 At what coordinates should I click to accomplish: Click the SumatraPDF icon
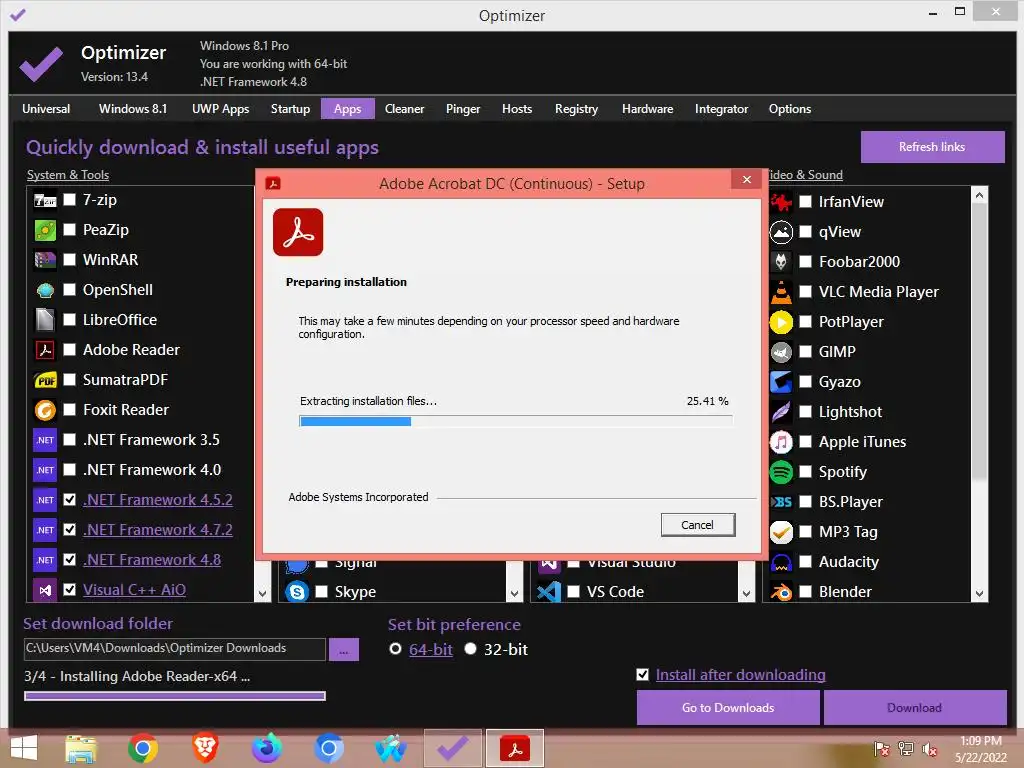point(45,380)
